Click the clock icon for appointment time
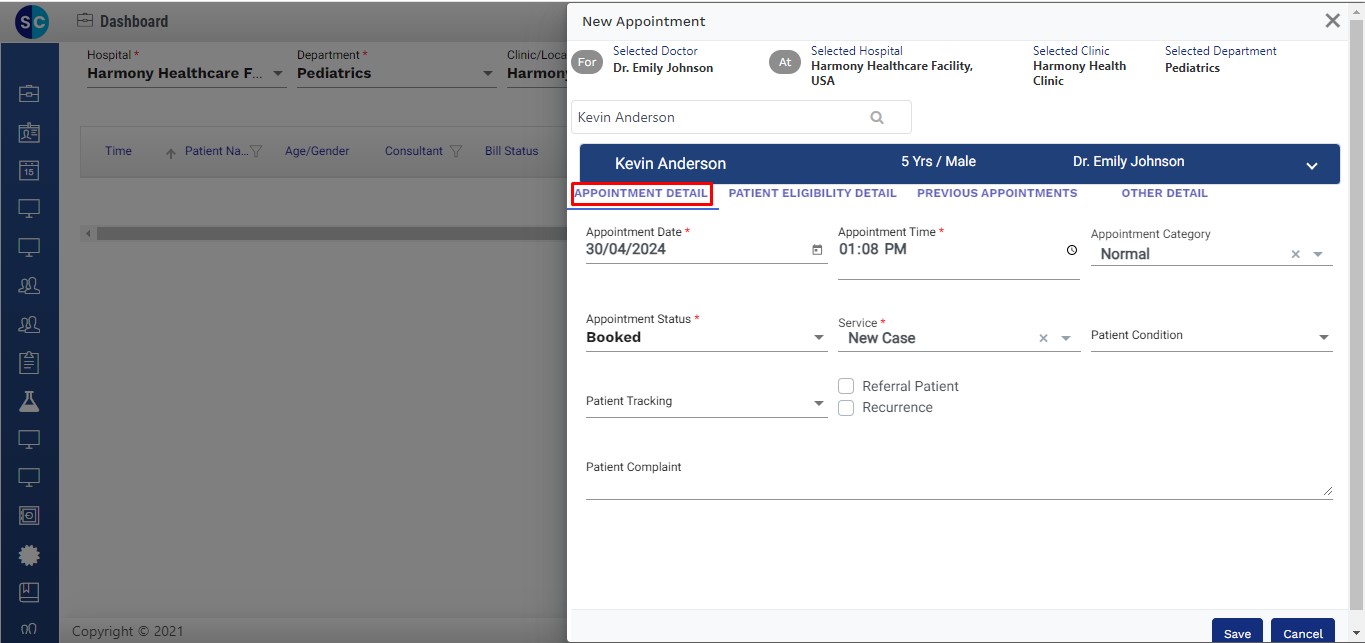 pyautogui.click(x=1072, y=250)
